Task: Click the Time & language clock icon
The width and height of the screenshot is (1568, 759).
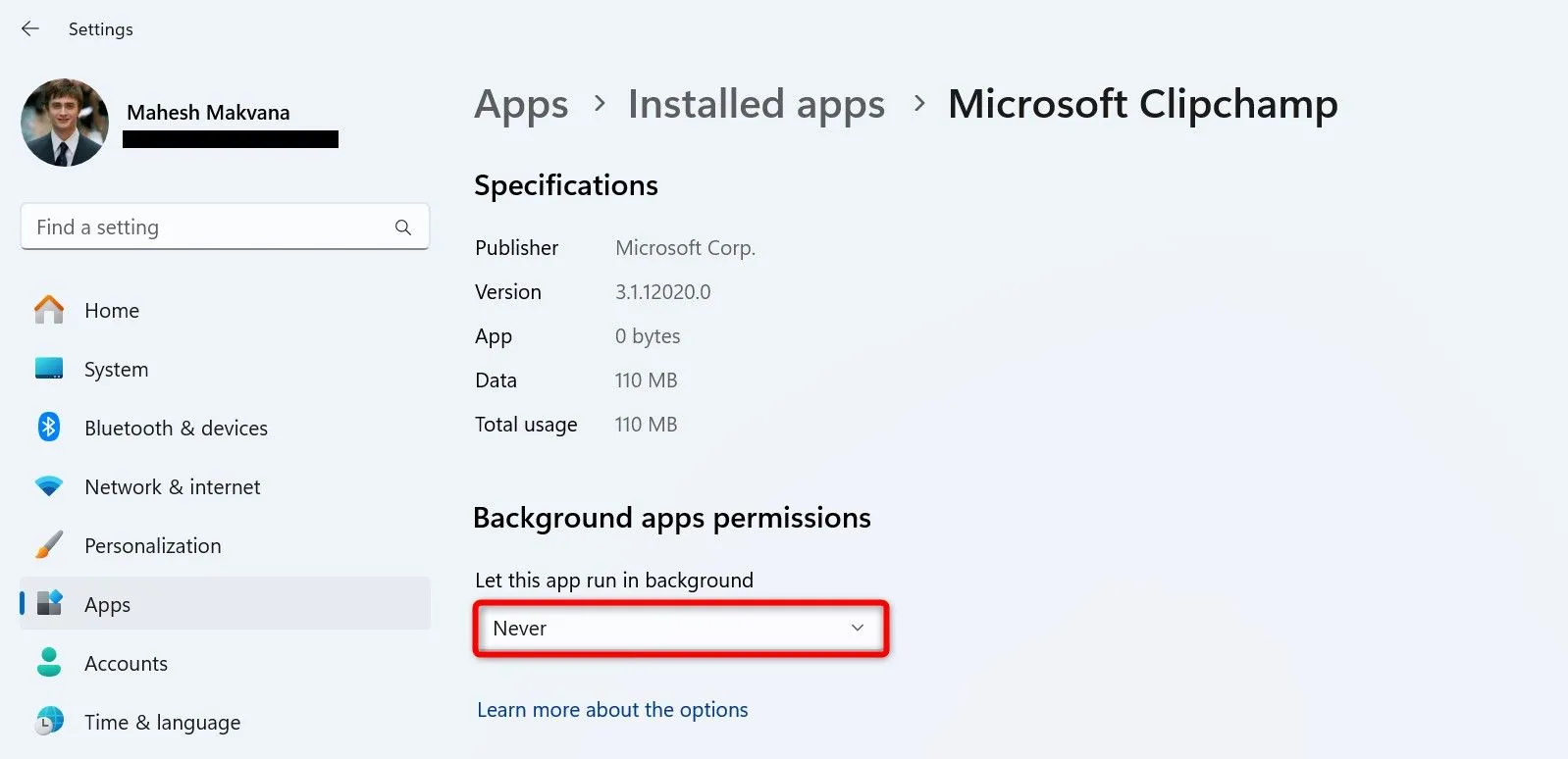Action: tap(49, 722)
